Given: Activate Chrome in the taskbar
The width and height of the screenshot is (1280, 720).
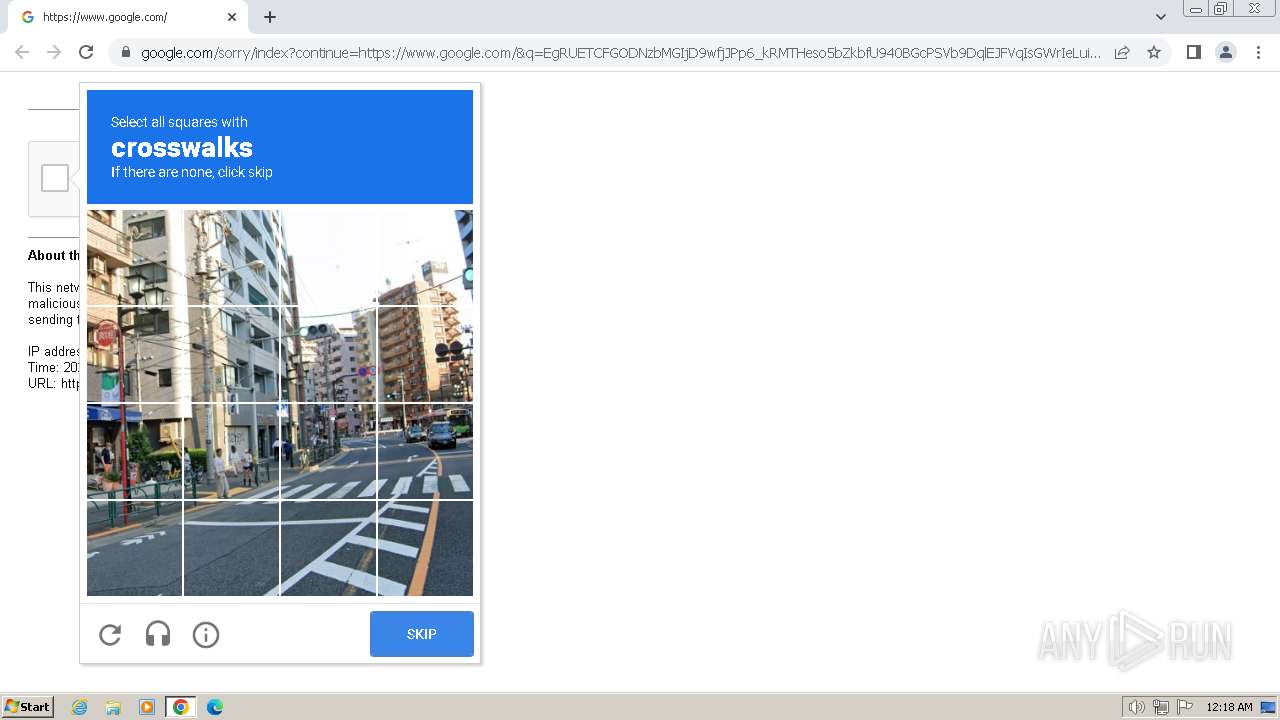Looking at the screenshot, I should 181,707.
